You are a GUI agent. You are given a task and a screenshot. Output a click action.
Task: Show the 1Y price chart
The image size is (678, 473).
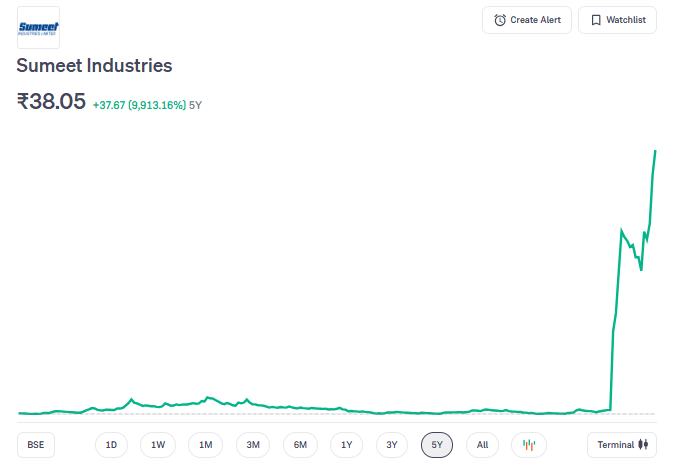346,444
